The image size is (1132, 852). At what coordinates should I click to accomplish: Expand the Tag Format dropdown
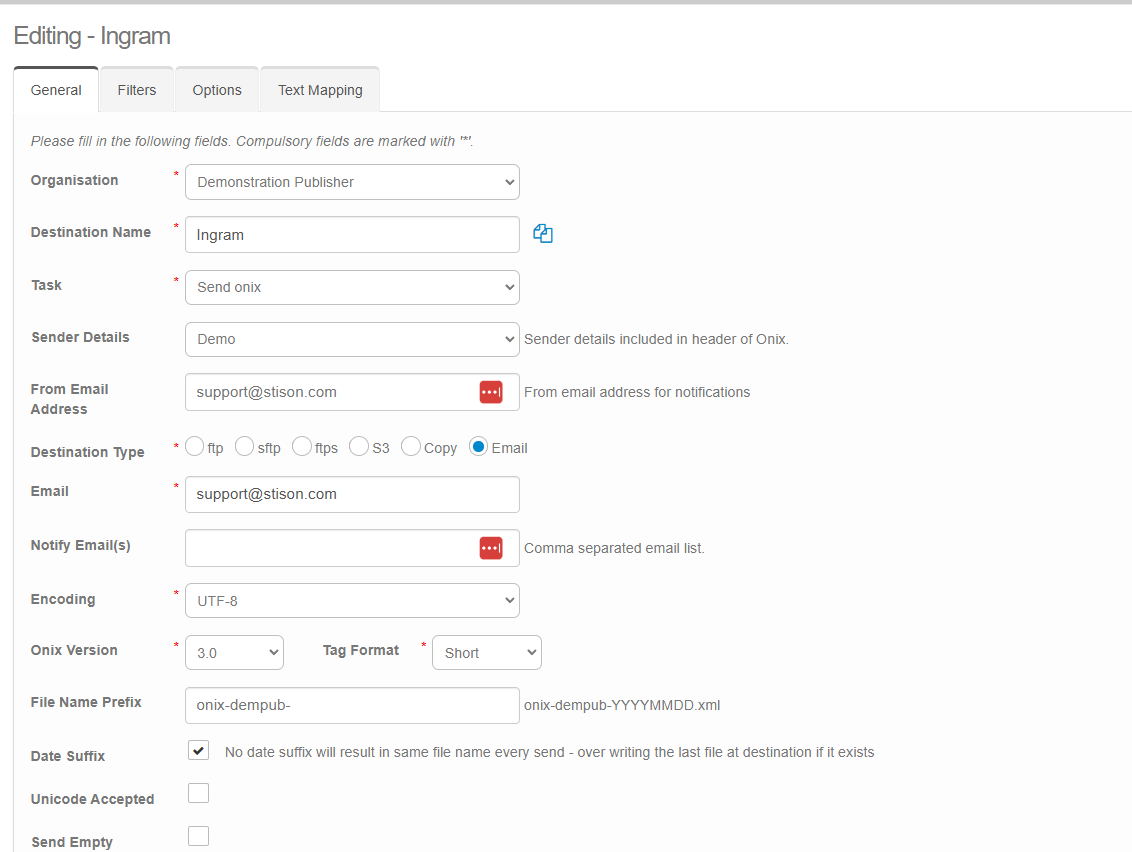coord(486,653)
